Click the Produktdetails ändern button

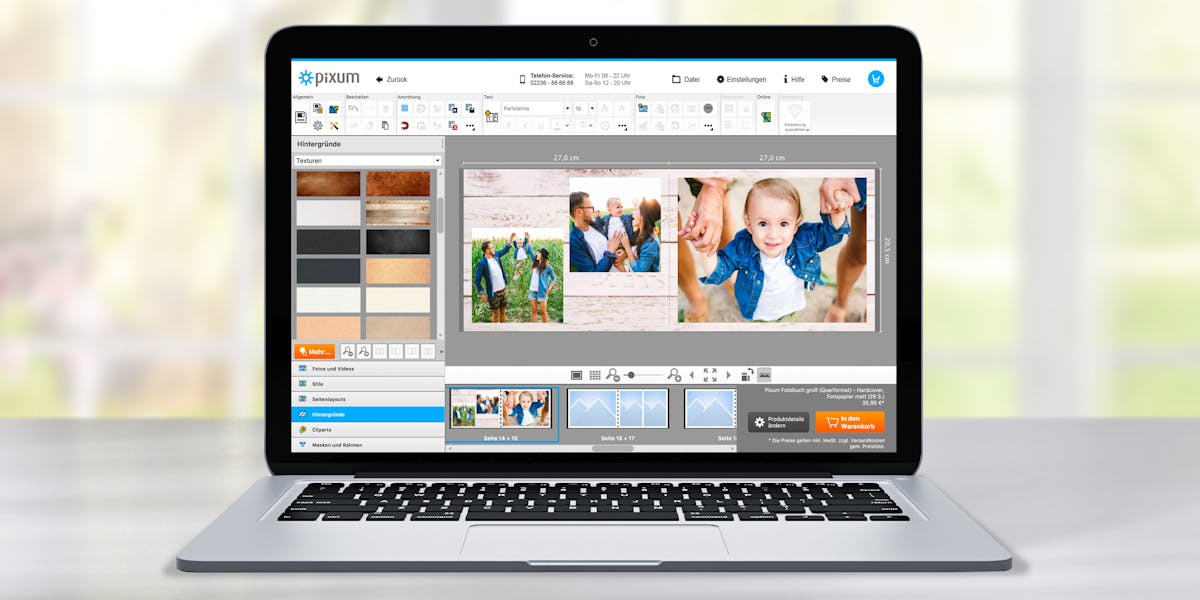coord(778,422)
